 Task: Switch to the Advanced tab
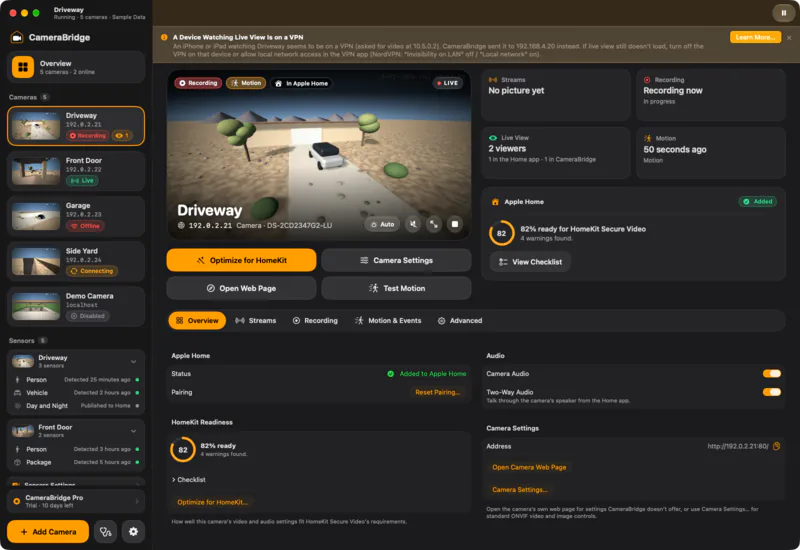coord(460,320)
